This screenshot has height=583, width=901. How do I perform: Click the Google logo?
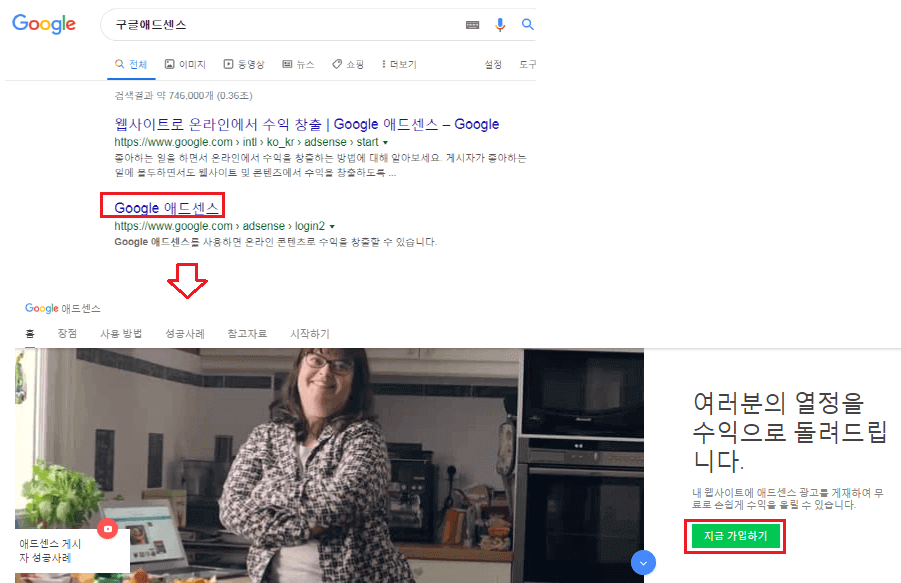pos(44,24)
